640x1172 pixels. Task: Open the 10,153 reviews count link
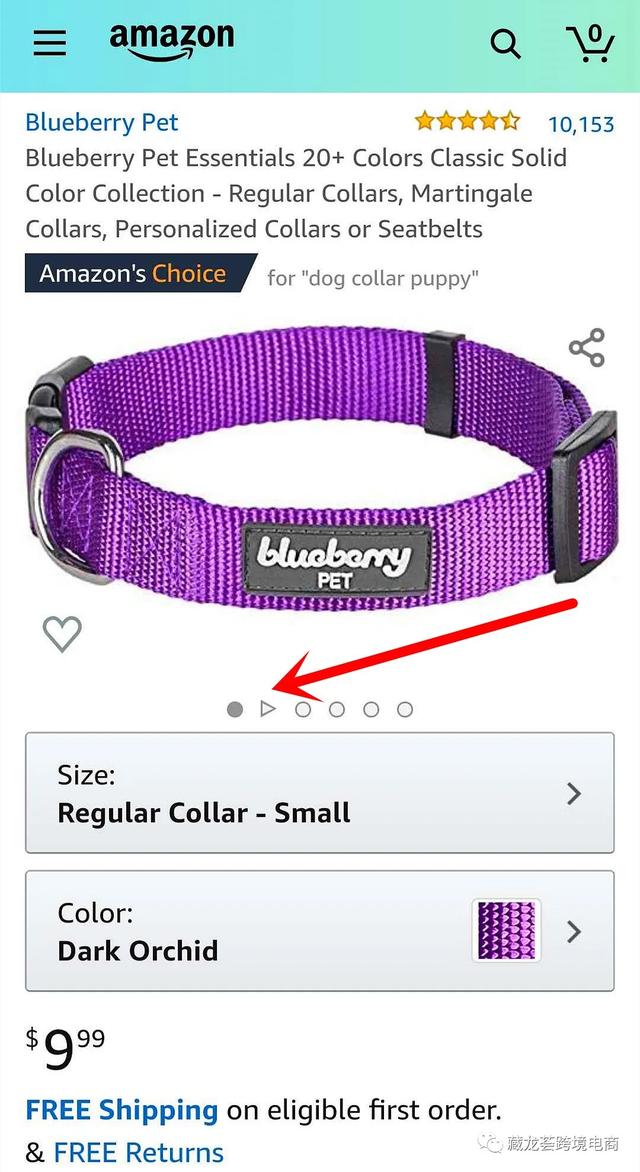pos(581,124)
